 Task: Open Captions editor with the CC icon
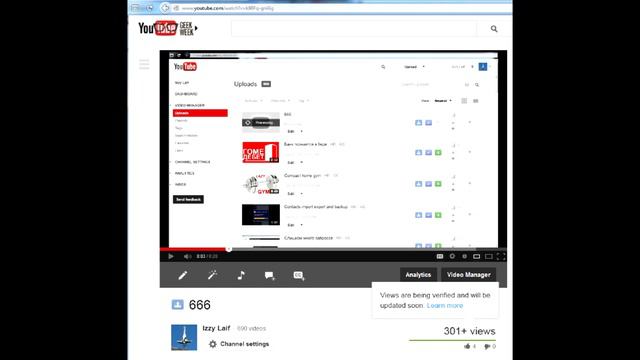point(299,276)
